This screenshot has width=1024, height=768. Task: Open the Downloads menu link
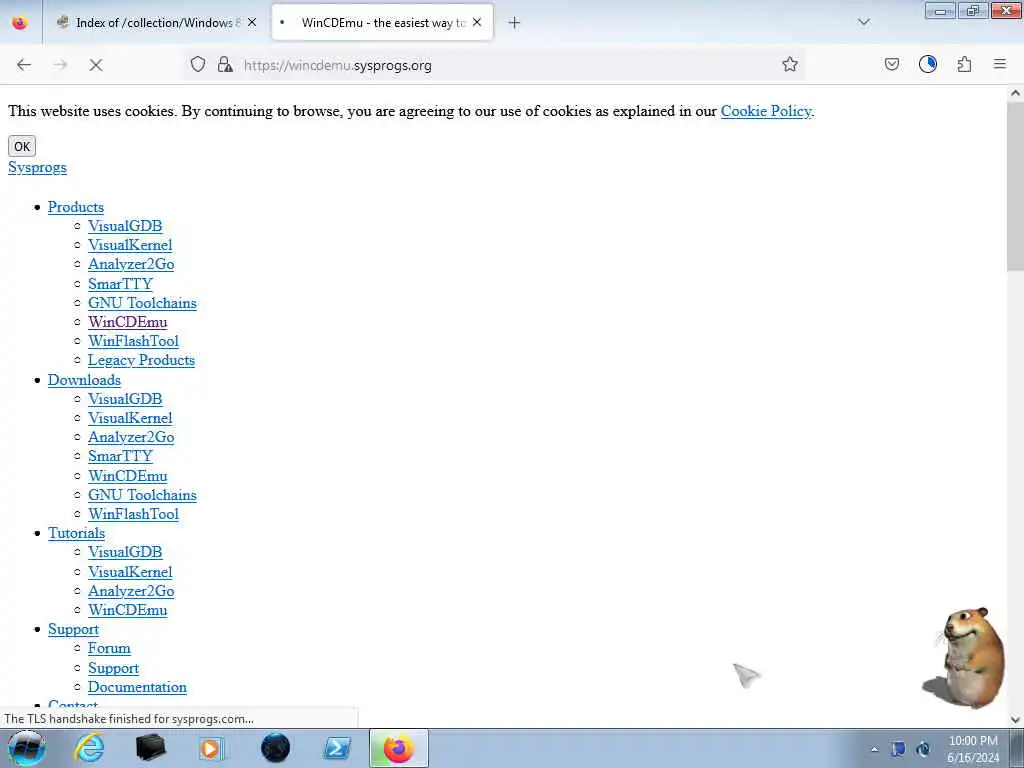(x=84, y=379)
